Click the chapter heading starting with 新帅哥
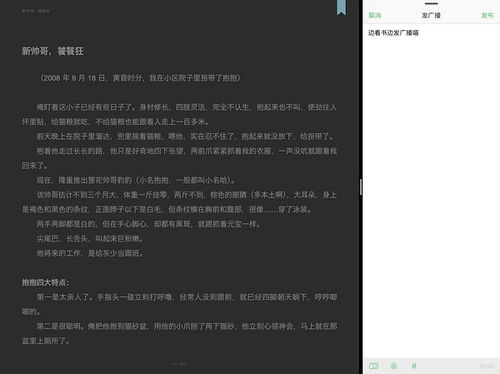500x374 pixels. pos(53,51)
